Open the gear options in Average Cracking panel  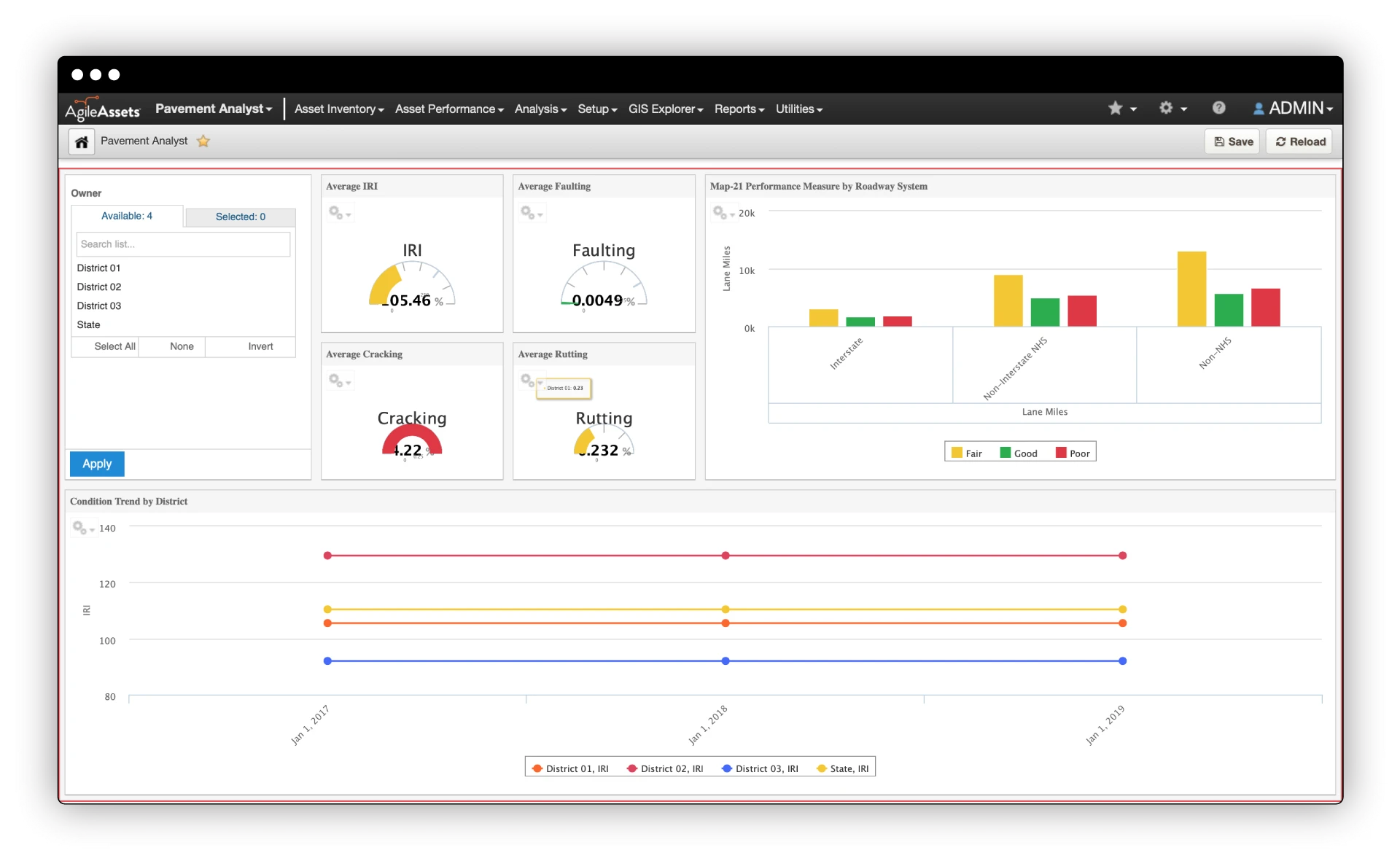(x=340, y=381)
